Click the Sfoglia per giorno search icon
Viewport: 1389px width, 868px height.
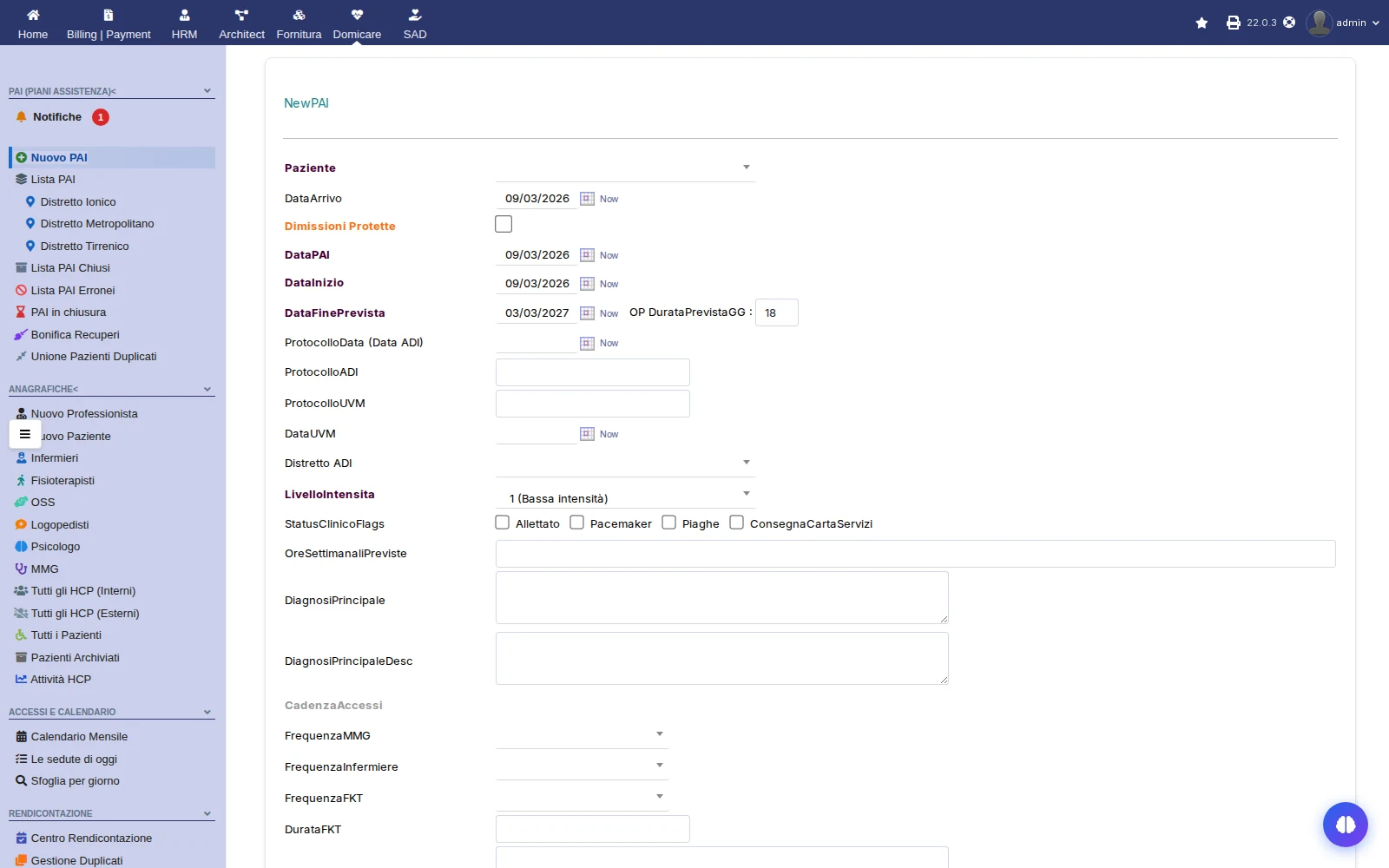[21, 781]
